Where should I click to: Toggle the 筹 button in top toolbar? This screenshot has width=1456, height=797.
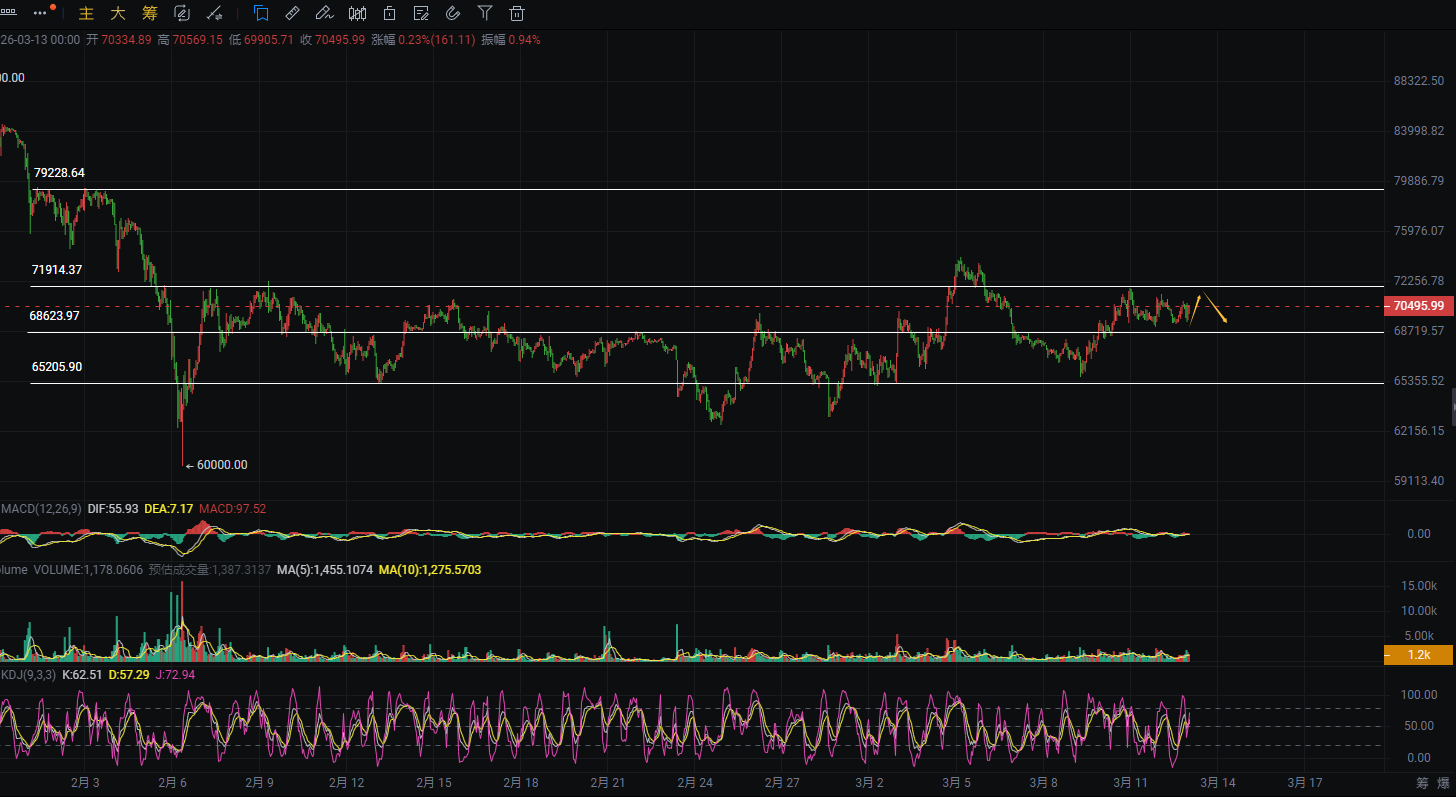[150, 13]
